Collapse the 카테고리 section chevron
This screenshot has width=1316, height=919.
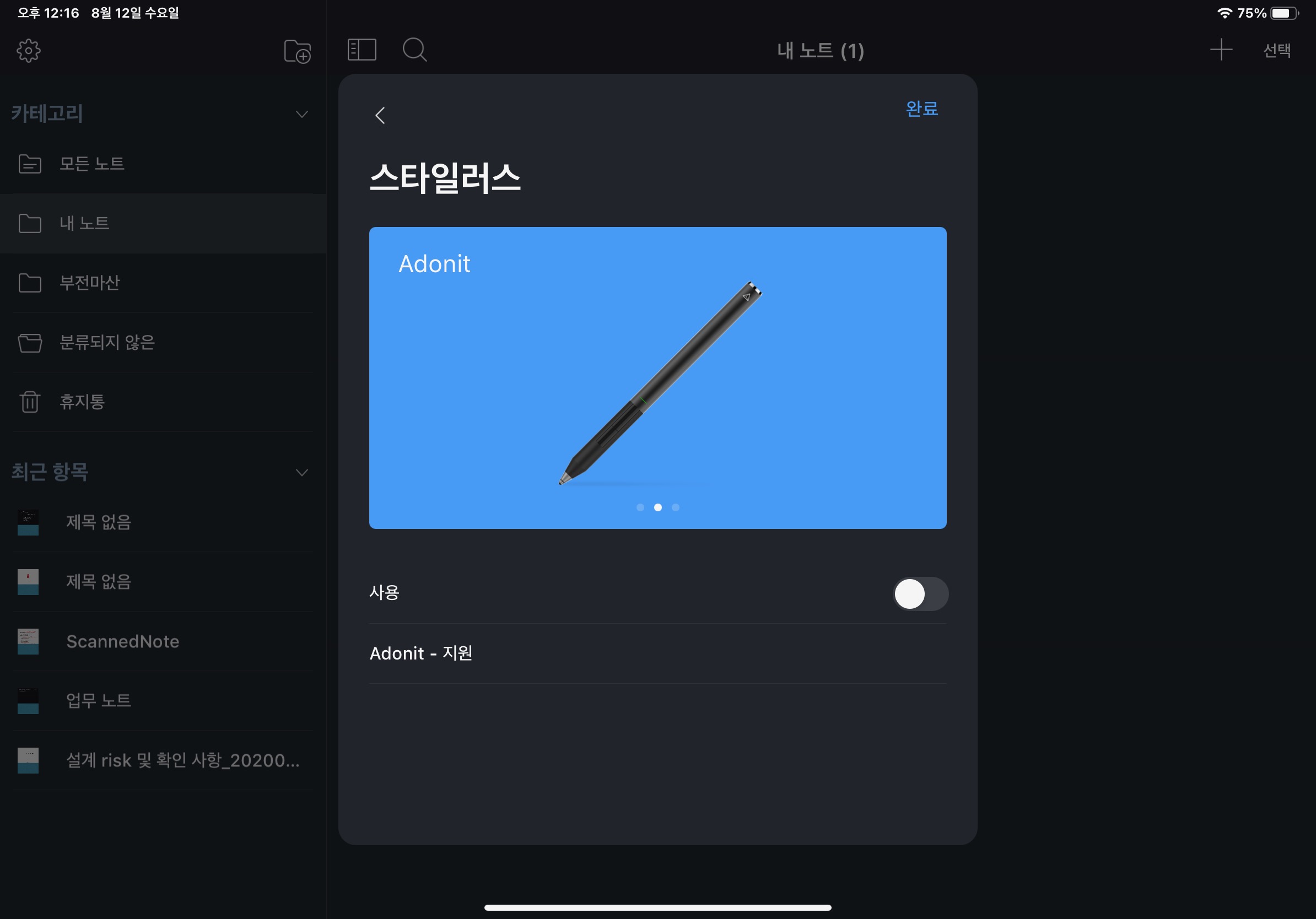(301, 114)
